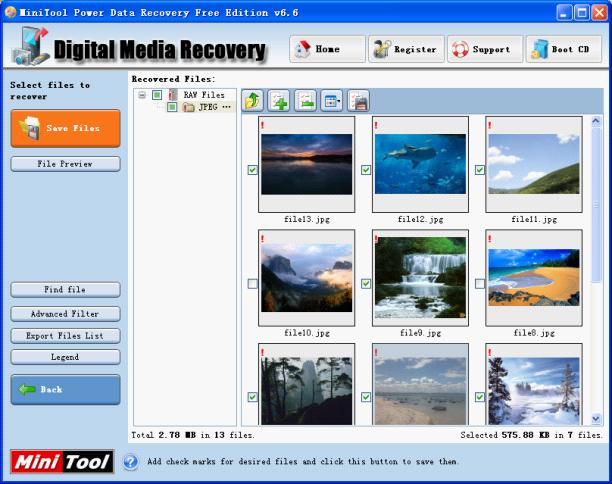Click the file10.jpg file name

click(x=307, y=333)
